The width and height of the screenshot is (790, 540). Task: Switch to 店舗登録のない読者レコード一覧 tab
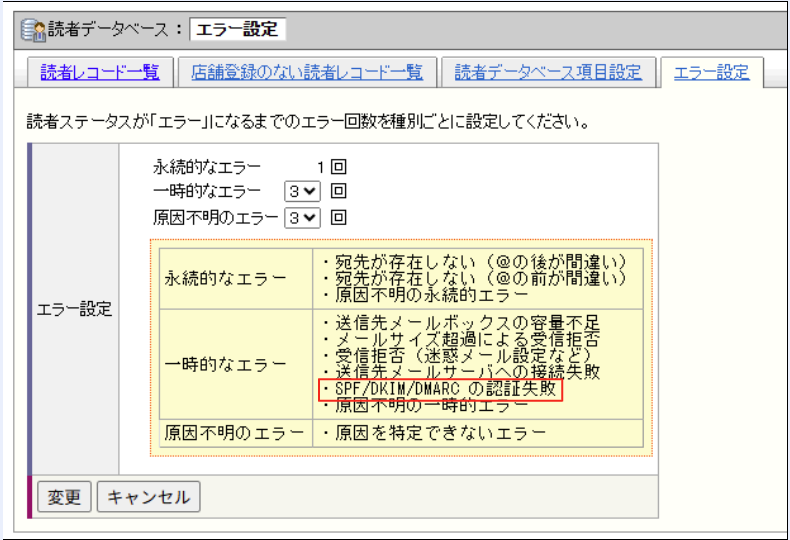pyautogui.click(x=306, y=72)
